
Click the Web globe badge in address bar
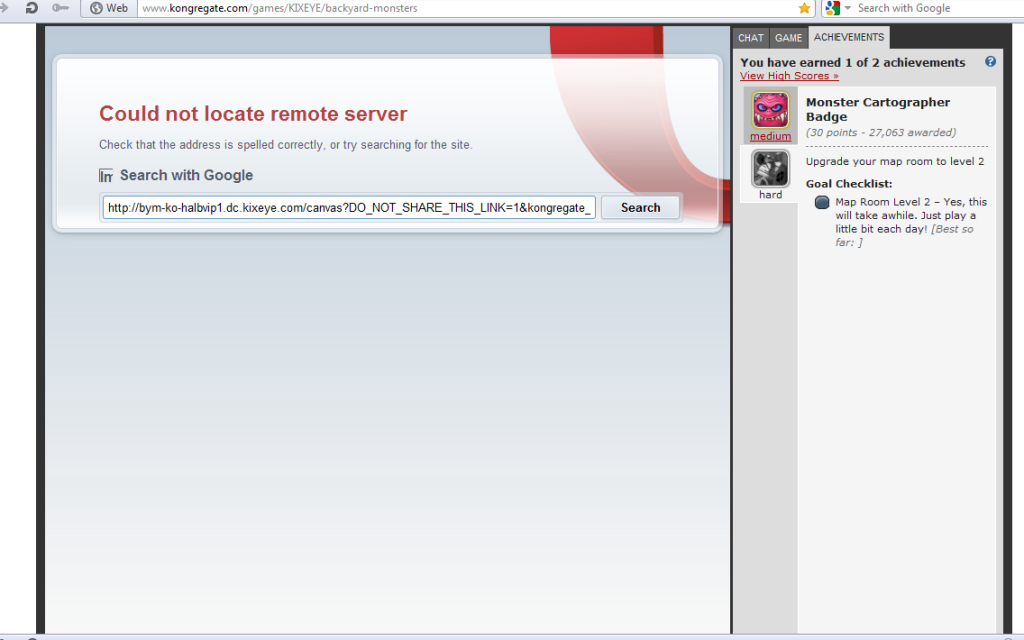tap(109, 8)
